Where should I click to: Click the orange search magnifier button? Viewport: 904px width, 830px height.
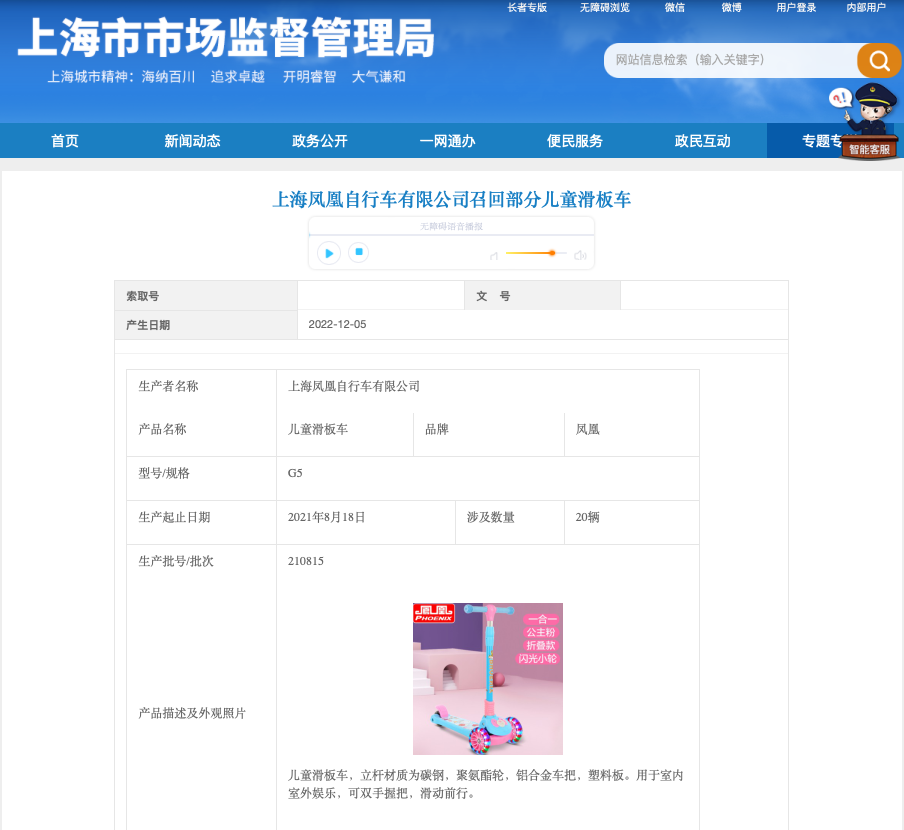[x=879, y=60]
